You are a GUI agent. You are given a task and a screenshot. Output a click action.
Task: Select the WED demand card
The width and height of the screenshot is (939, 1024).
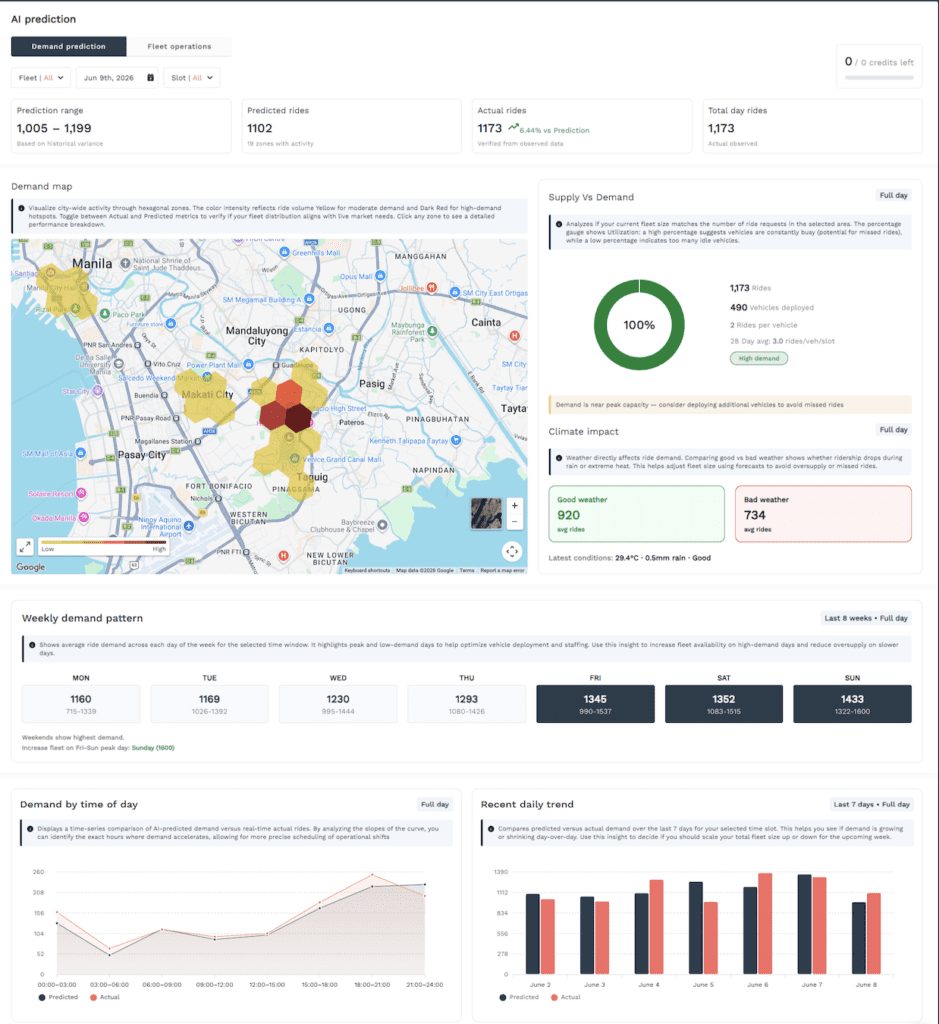(x=338, y=704)
